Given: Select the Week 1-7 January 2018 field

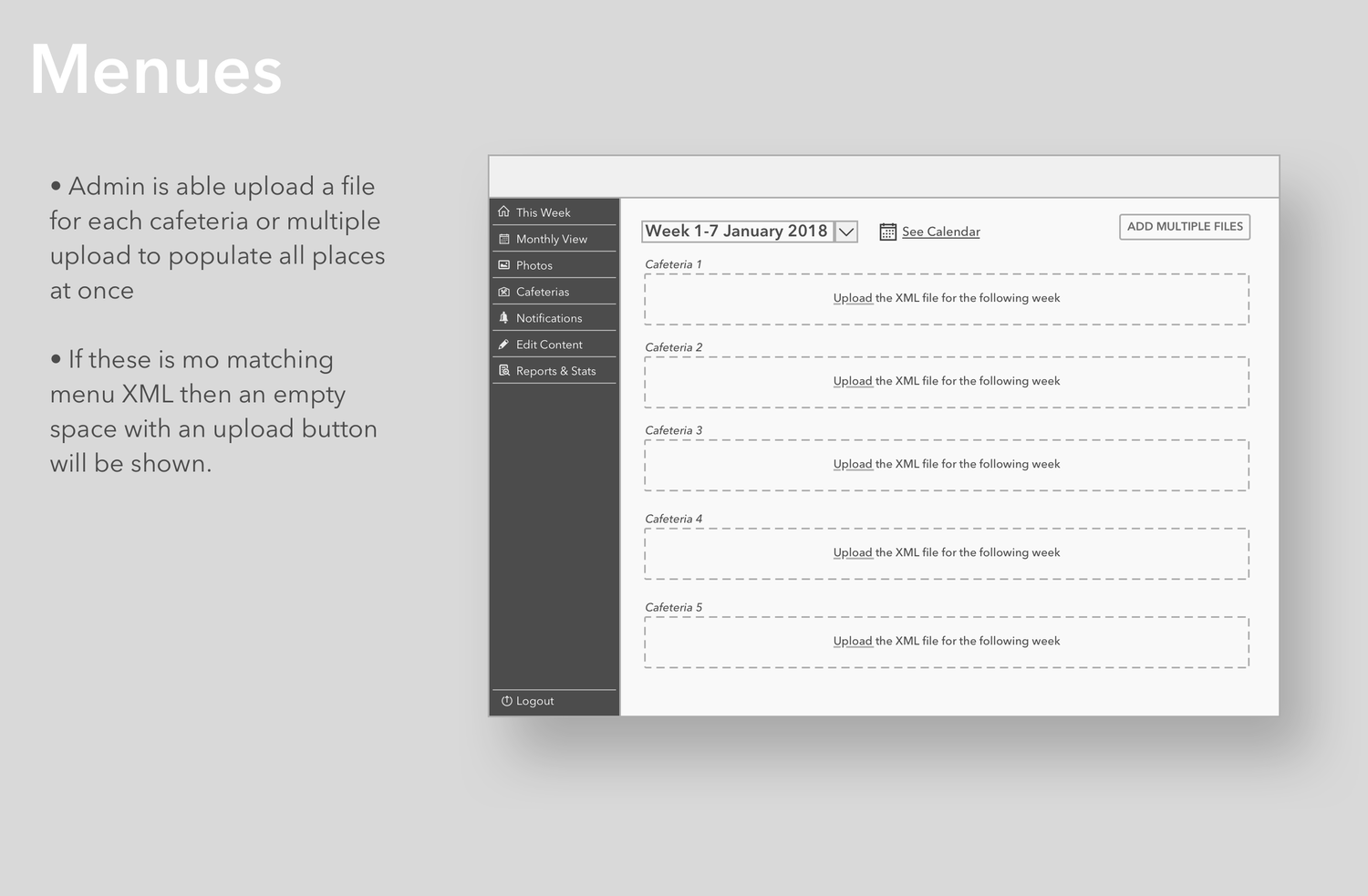Looking at the screenshot, I should click(737, 232).
